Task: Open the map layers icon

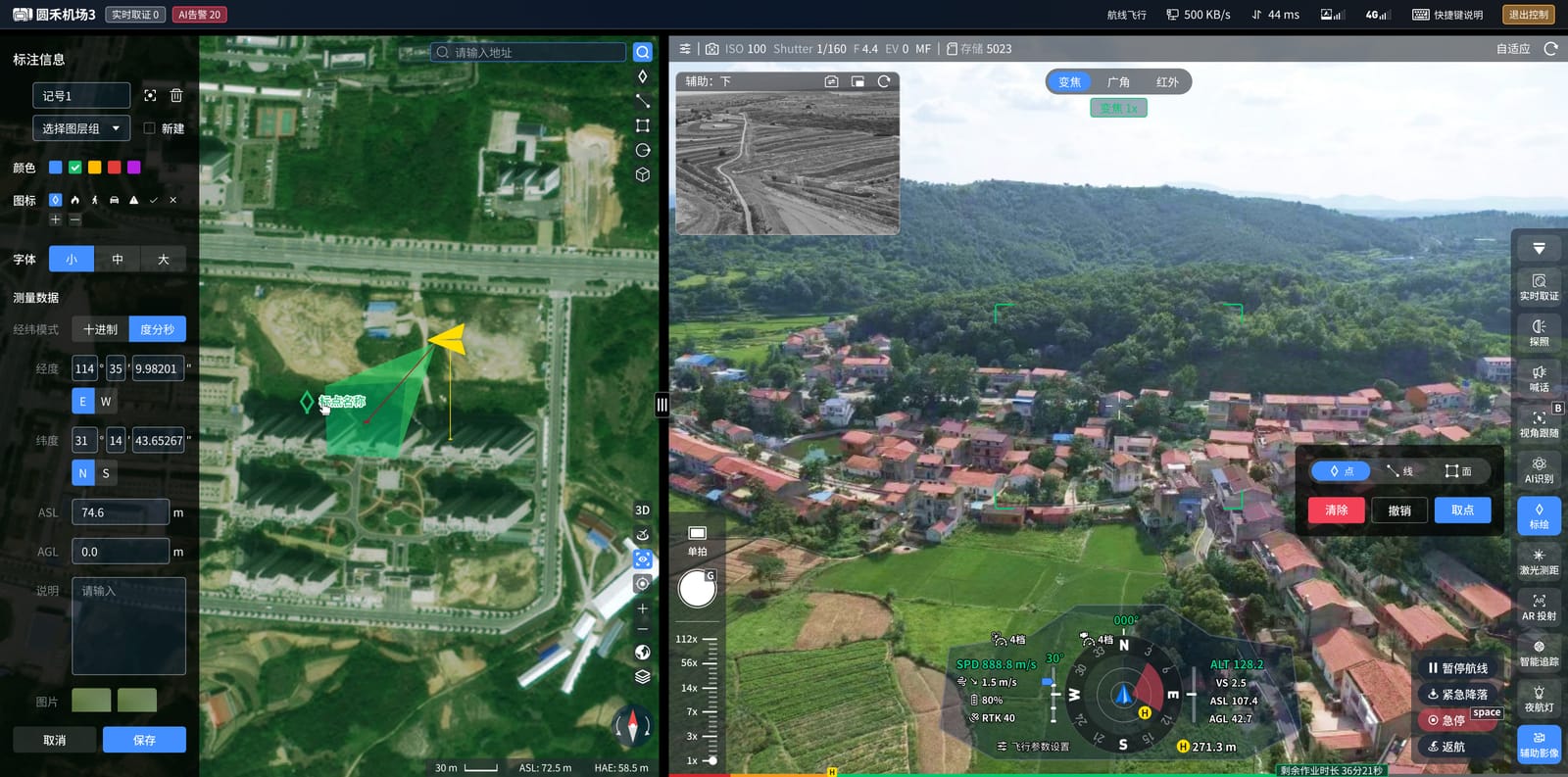Action: point(643,676)
